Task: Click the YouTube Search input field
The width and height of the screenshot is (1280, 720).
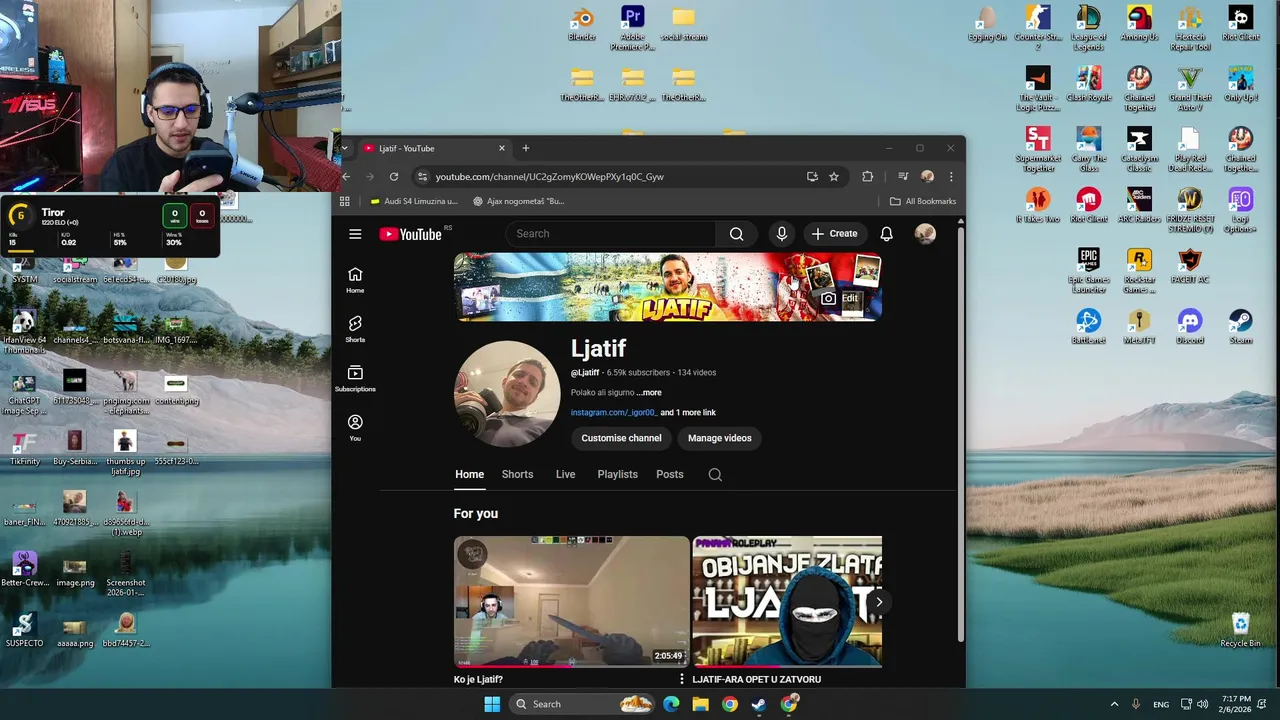Action: pos(610,234)
